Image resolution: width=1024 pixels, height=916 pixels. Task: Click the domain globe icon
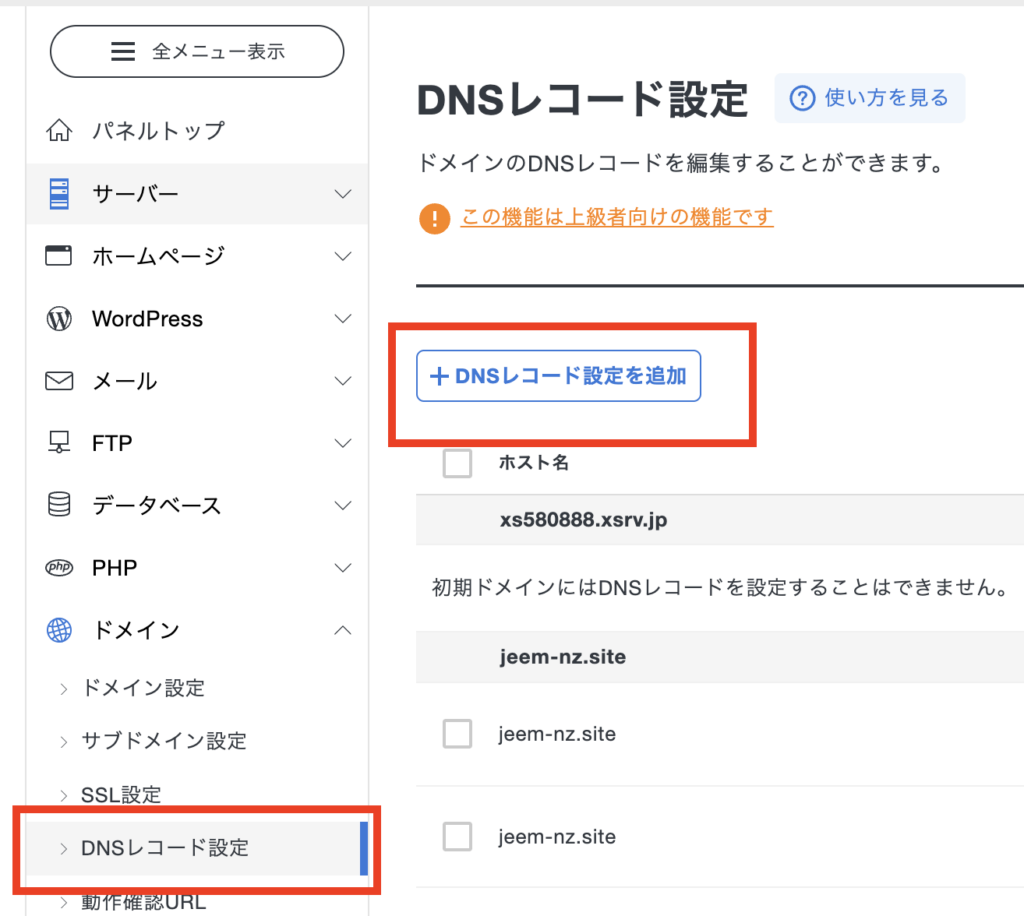60,630
